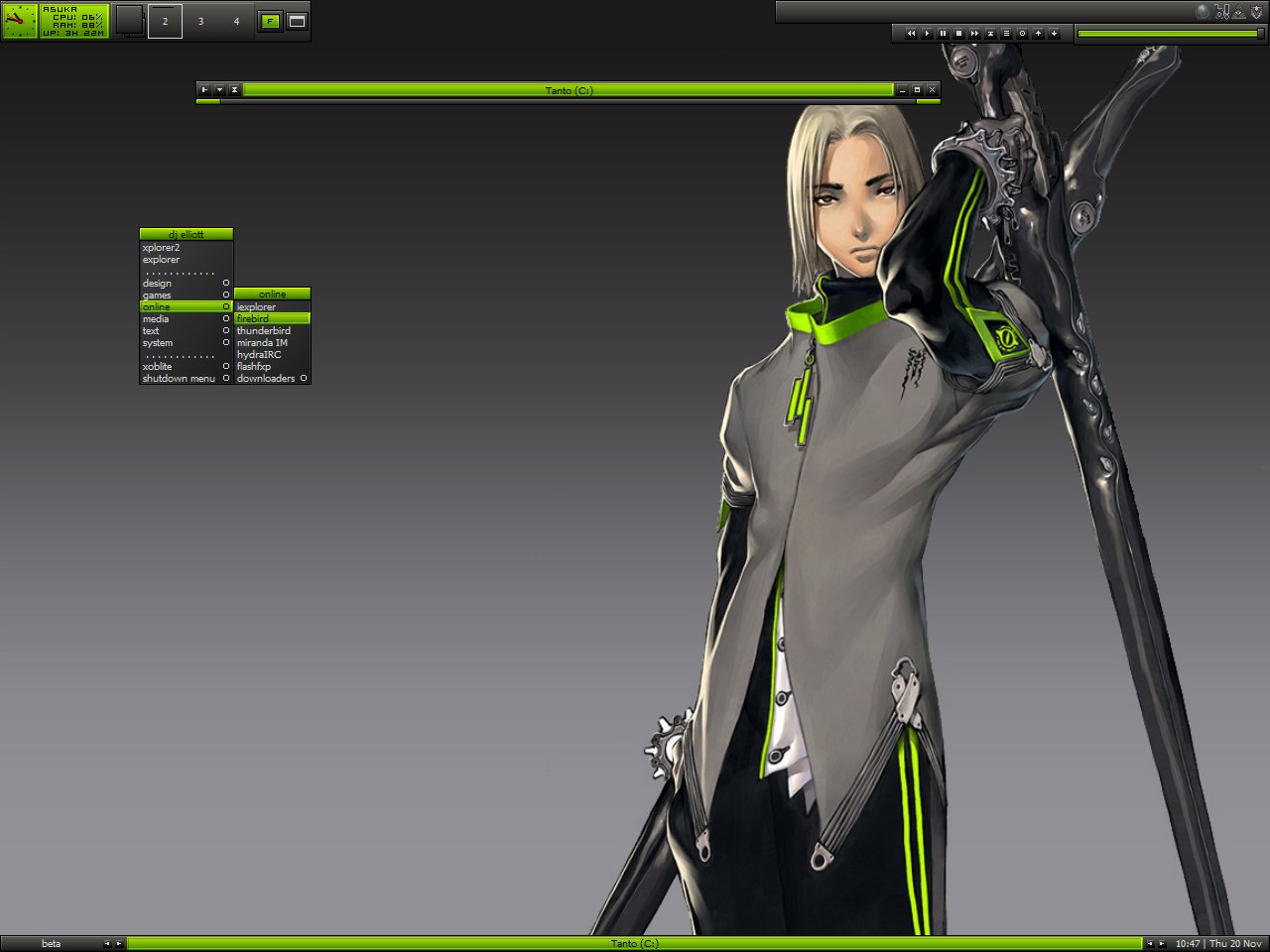1270x952 pixels.
Task: Click the eject/open file player button
Action: pos(990,34)
